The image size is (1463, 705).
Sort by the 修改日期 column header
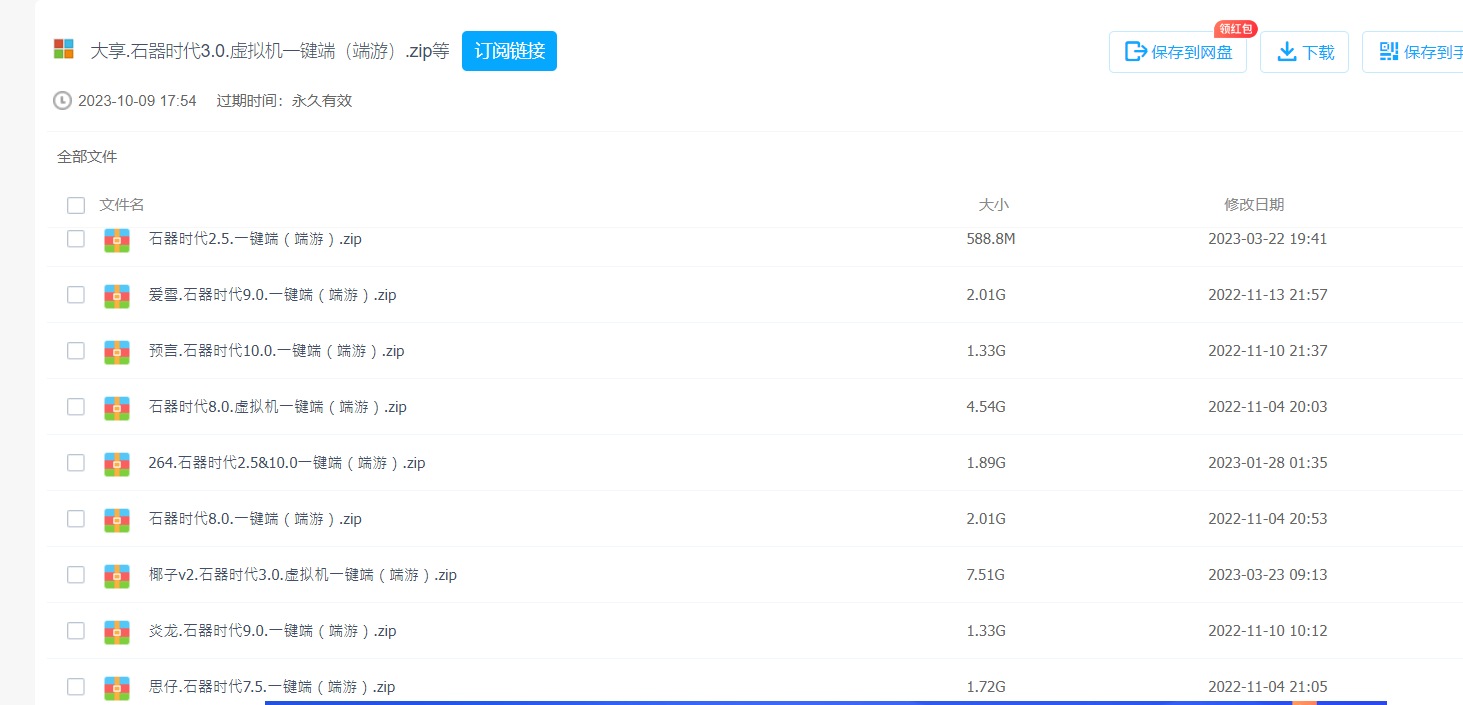1254,205
